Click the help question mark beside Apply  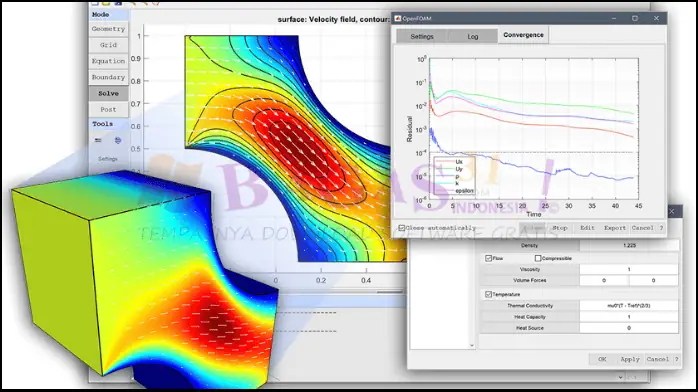pyautogui.click(x=677, y=359)
